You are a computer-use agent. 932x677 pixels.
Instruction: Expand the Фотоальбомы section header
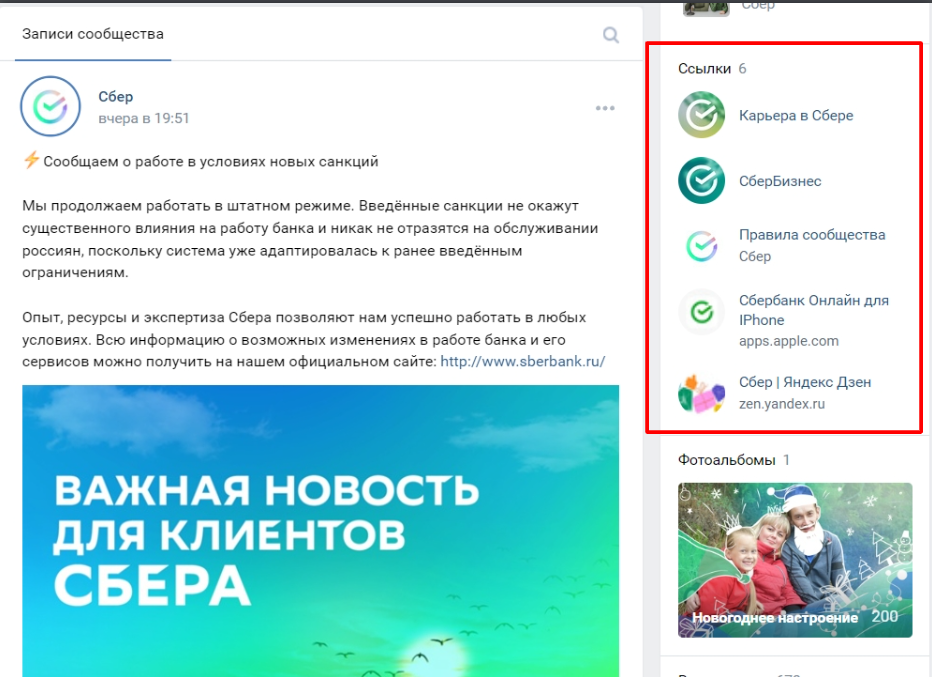tap(720, 457)
